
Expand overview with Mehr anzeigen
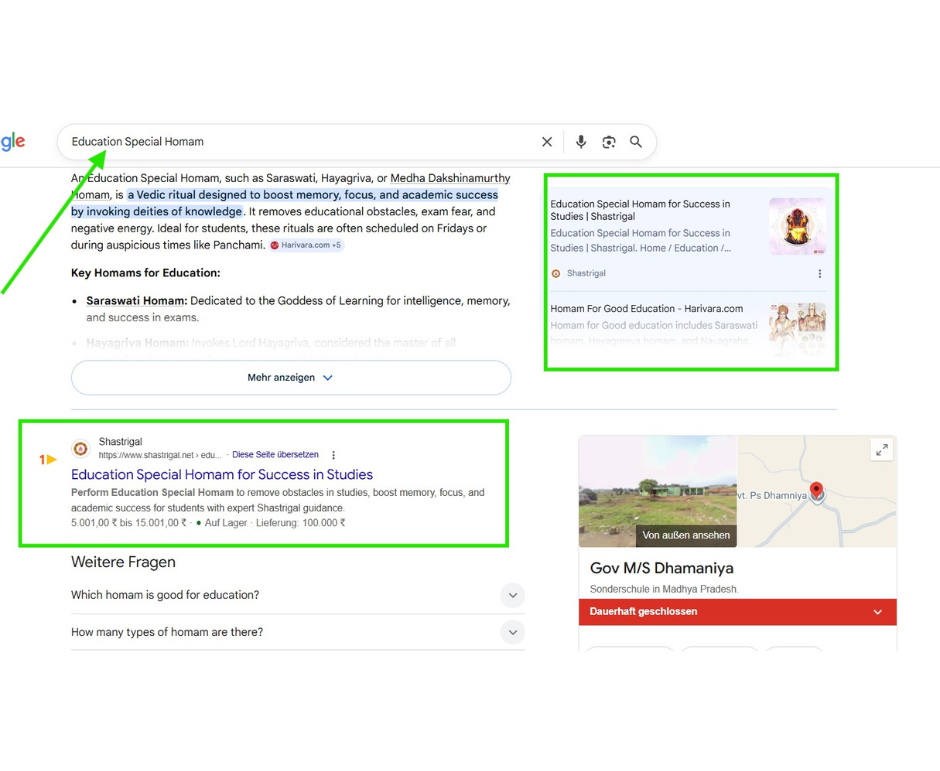click(x=291, y=378)
